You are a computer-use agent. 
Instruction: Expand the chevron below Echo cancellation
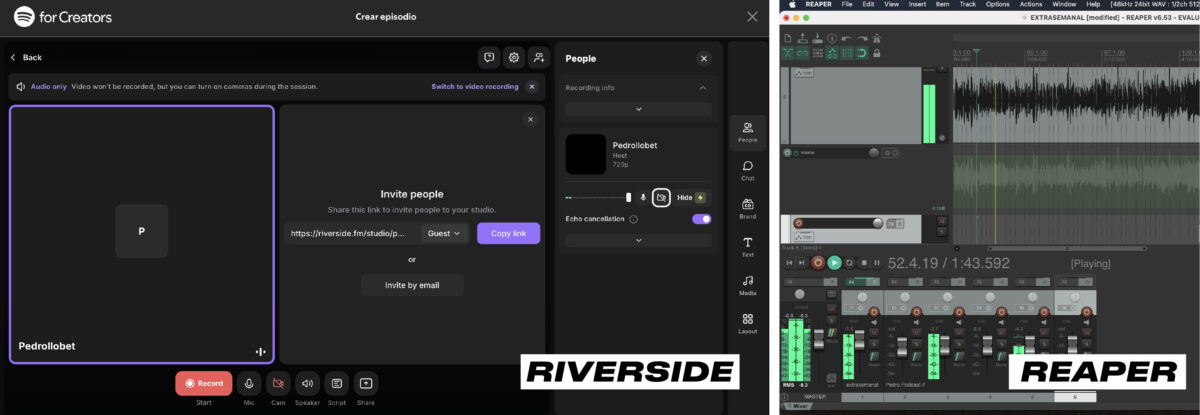(x=638, y=240)
